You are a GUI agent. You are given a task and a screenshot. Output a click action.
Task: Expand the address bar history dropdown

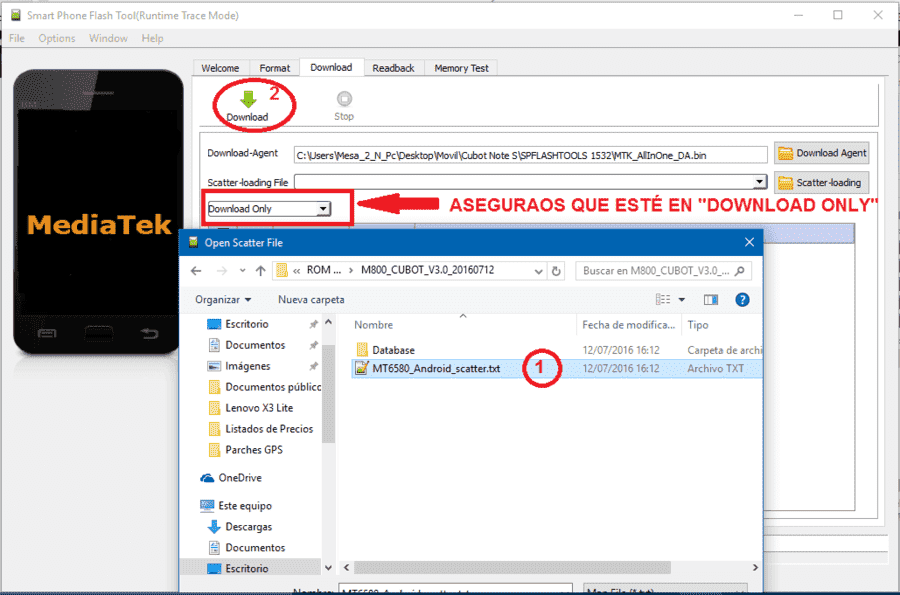coord(538,271)
